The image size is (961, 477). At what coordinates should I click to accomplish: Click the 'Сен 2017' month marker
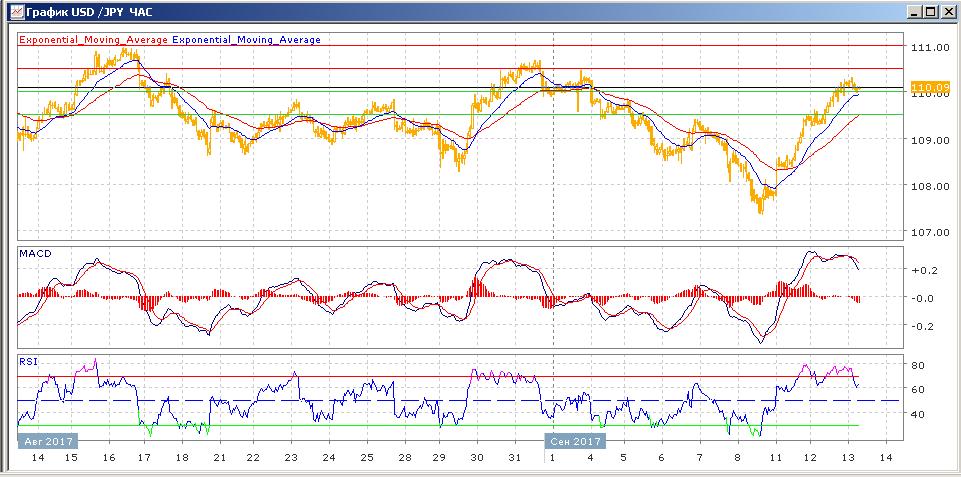point(575,441)
